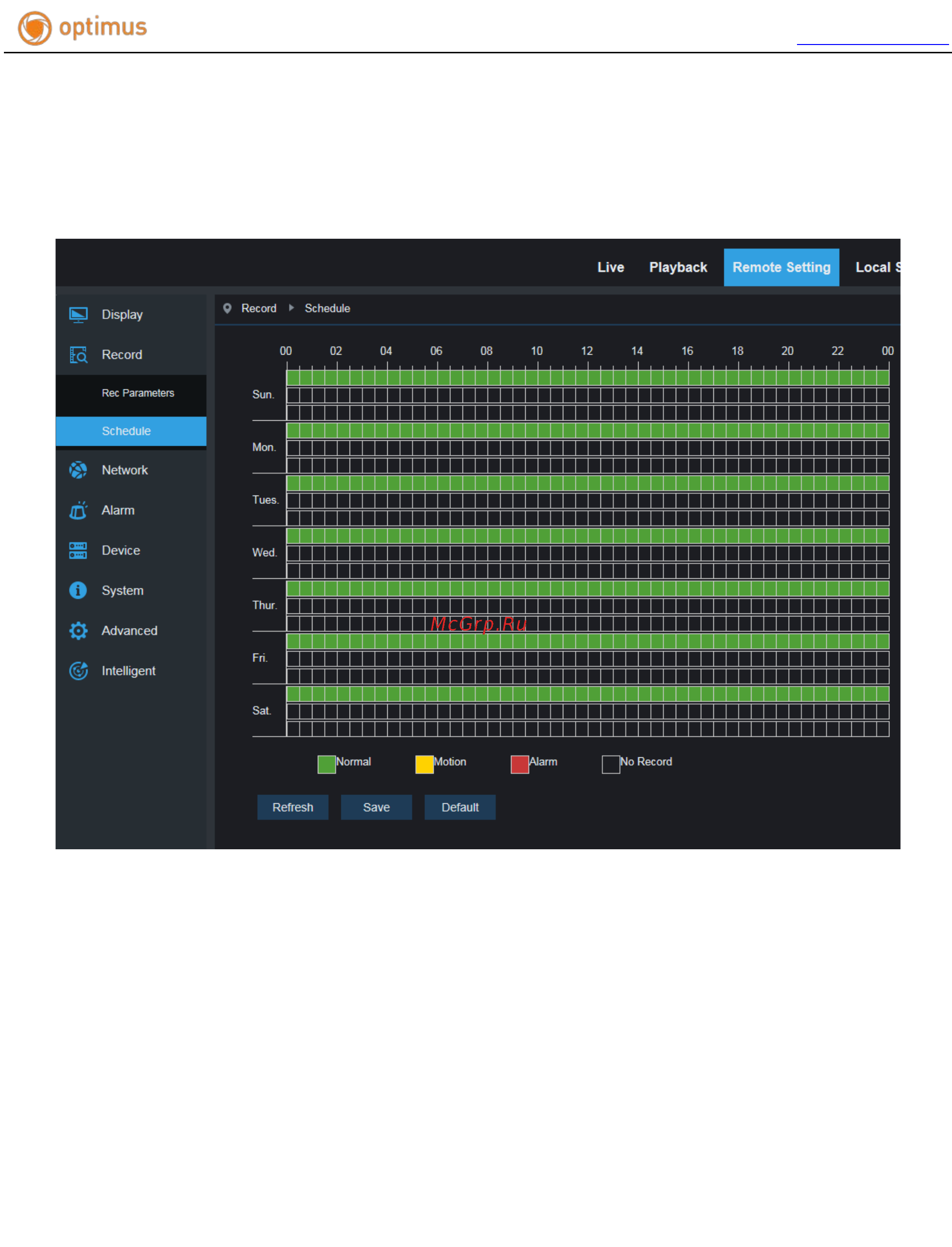Click the Sun. day label
This screenshot has width=952, height=1247.
[263, 394]
